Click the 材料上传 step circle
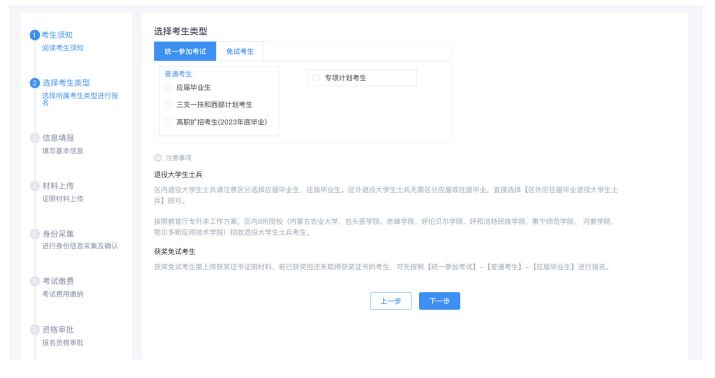The image size is (715, 378). coord(35,186)
